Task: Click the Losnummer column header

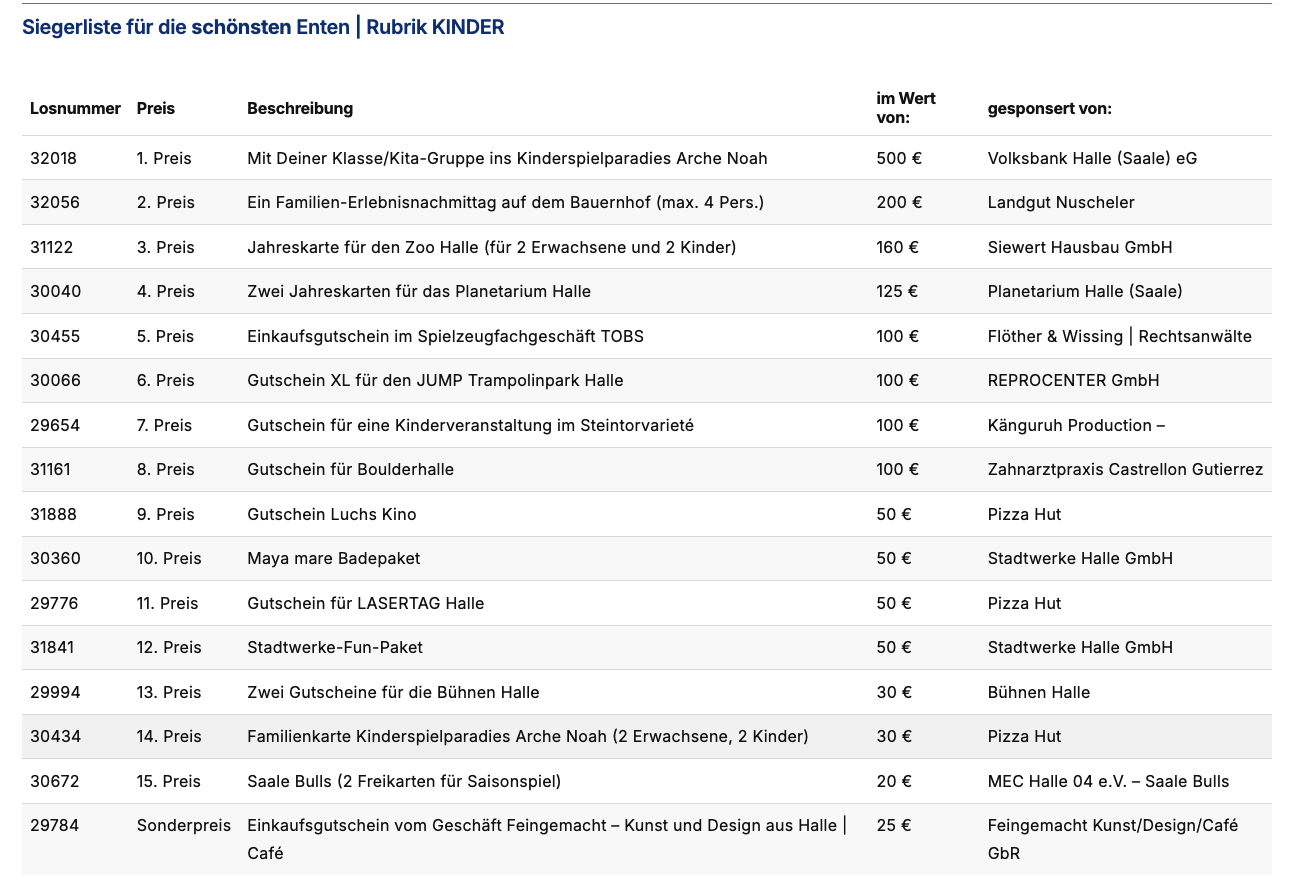Action: tap(75, 108)
